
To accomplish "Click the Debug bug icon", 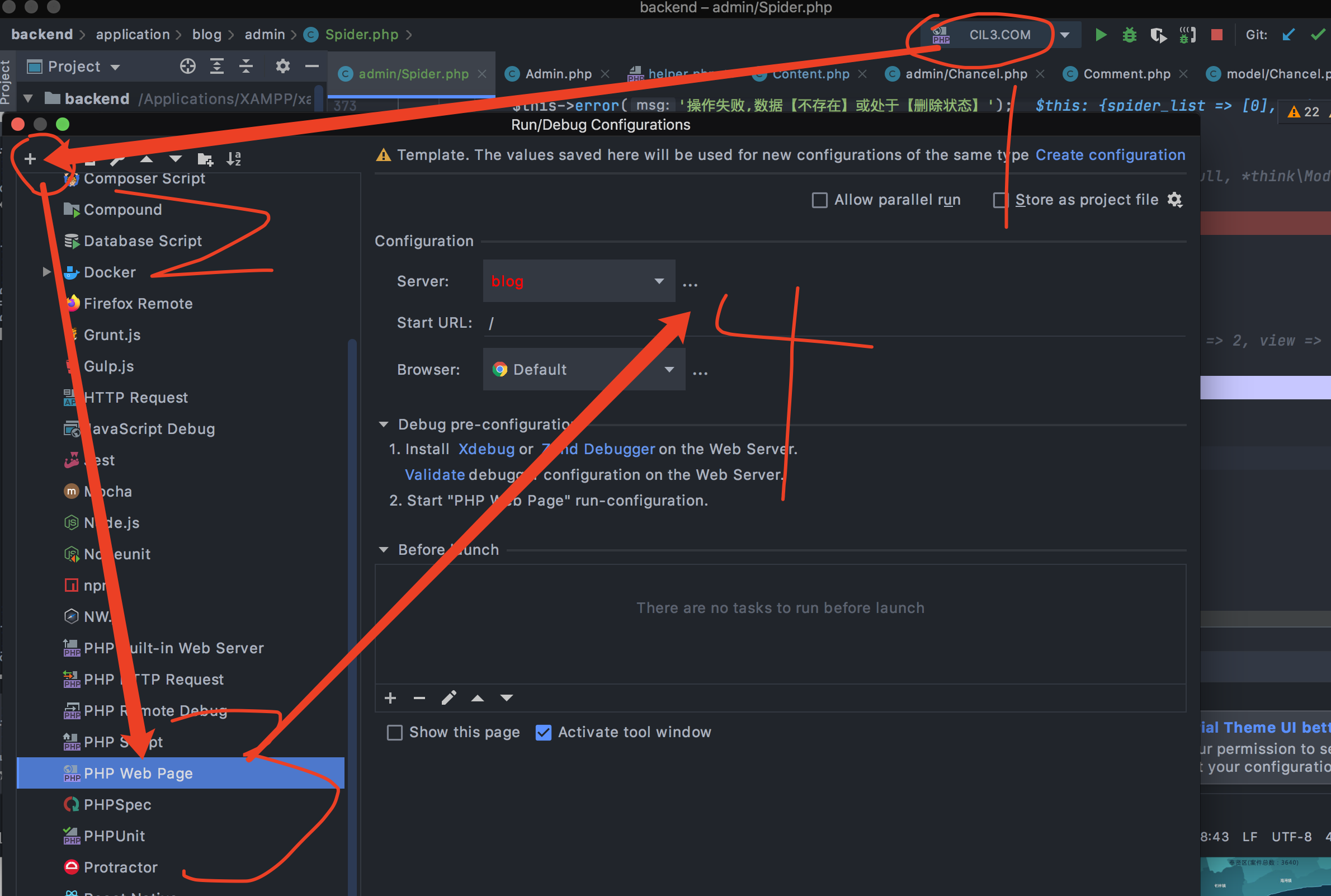I will click(x=1129, y=35).
